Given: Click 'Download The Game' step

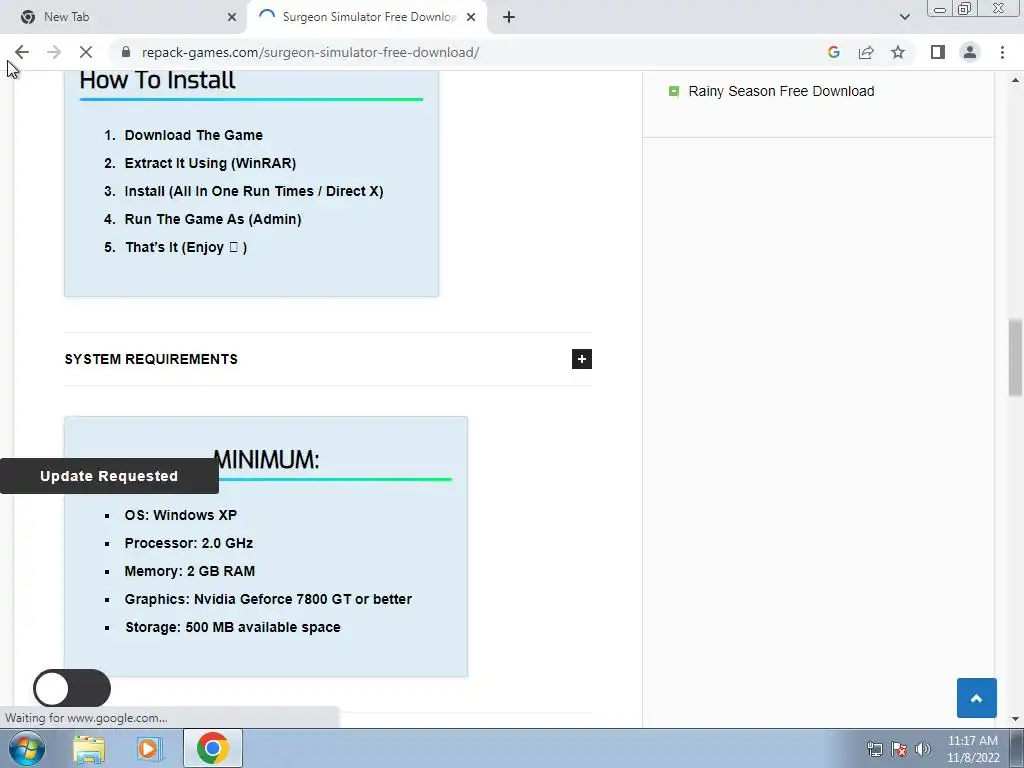Looking at the screenshot, I should tap(194, 135).
